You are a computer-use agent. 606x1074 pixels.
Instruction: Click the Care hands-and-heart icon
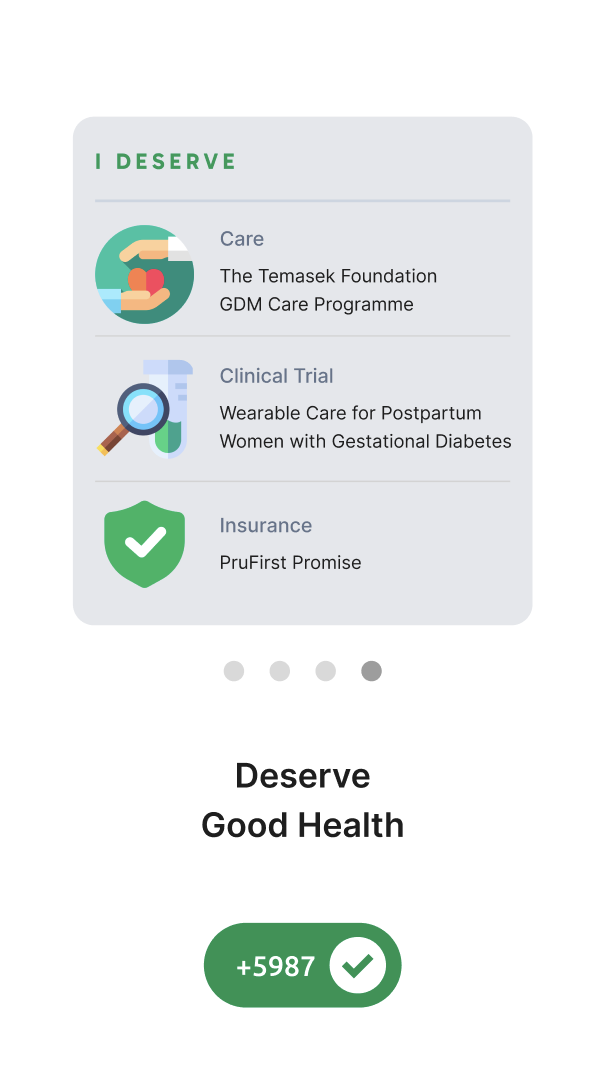coord(144,274)
